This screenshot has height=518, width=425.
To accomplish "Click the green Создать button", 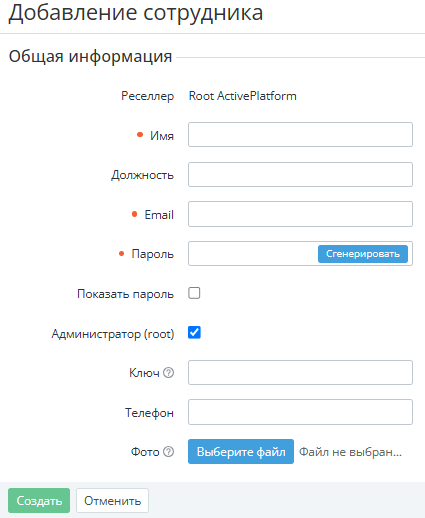I will (39, 500).
